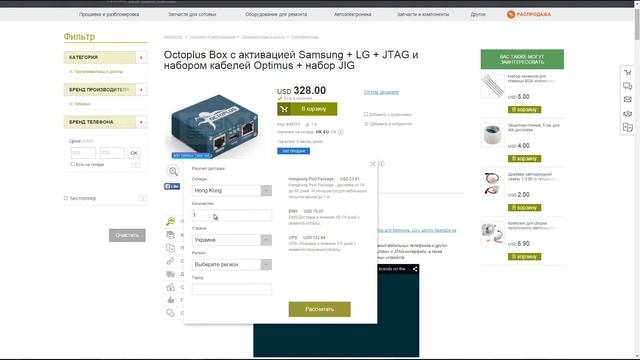Click the last breadcrumb link
Viewport: 640px width, 360px height.
pyautogui.click(x=304, y=37)
